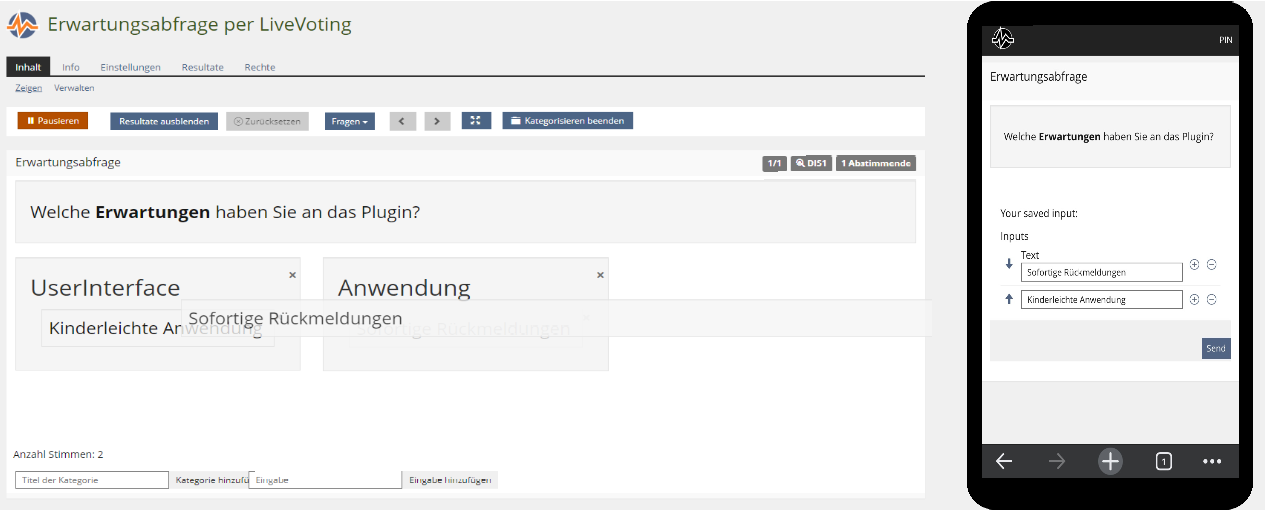Open mobile browser three-dots menu
1265x511 pixels.
coord(1212,461)
